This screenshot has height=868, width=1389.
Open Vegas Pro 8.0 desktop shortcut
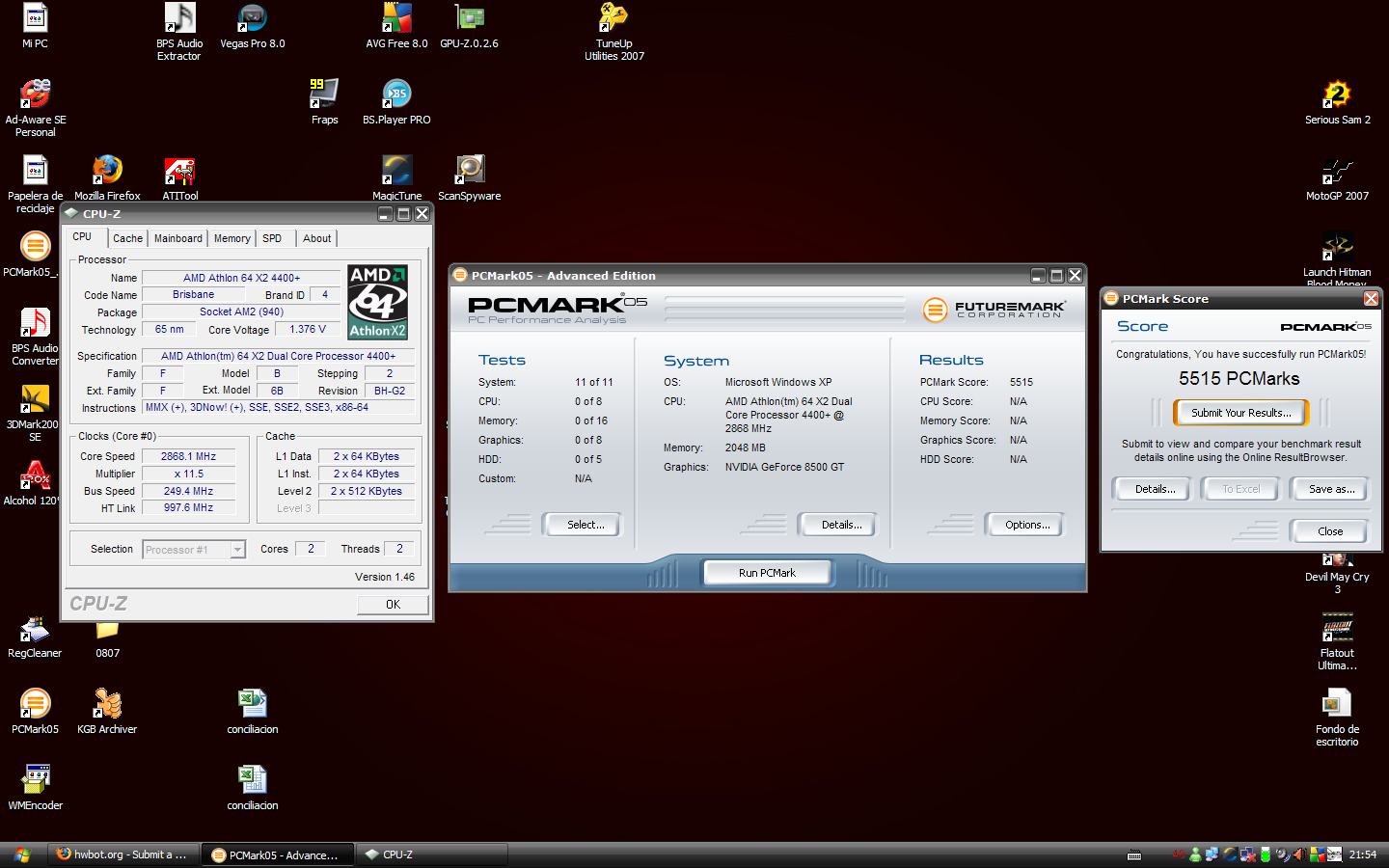tap(252, 26)
